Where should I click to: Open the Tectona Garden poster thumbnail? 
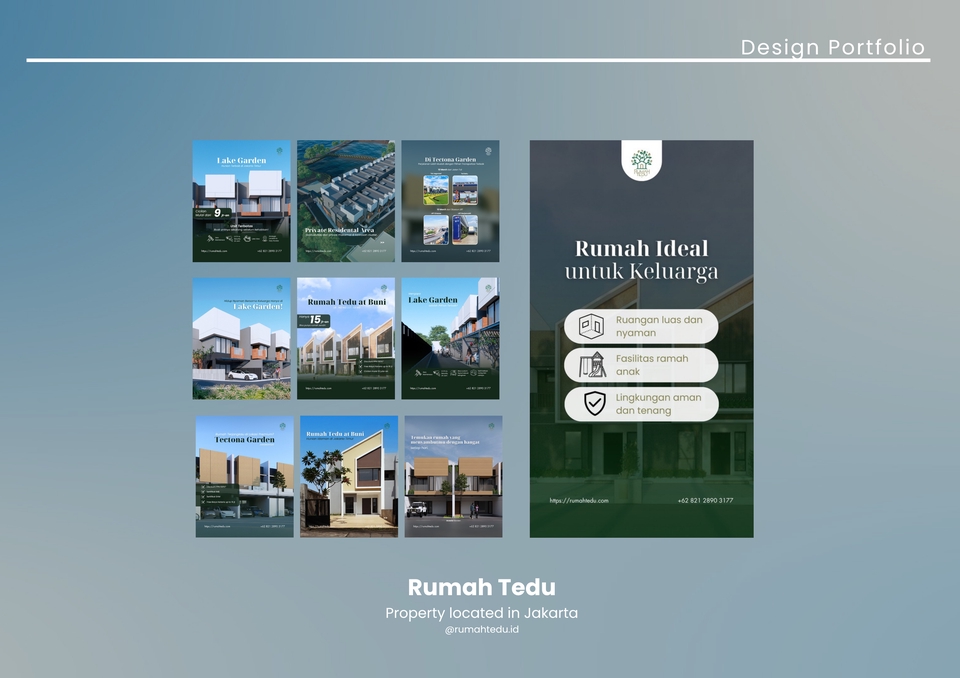coord(245,476)
